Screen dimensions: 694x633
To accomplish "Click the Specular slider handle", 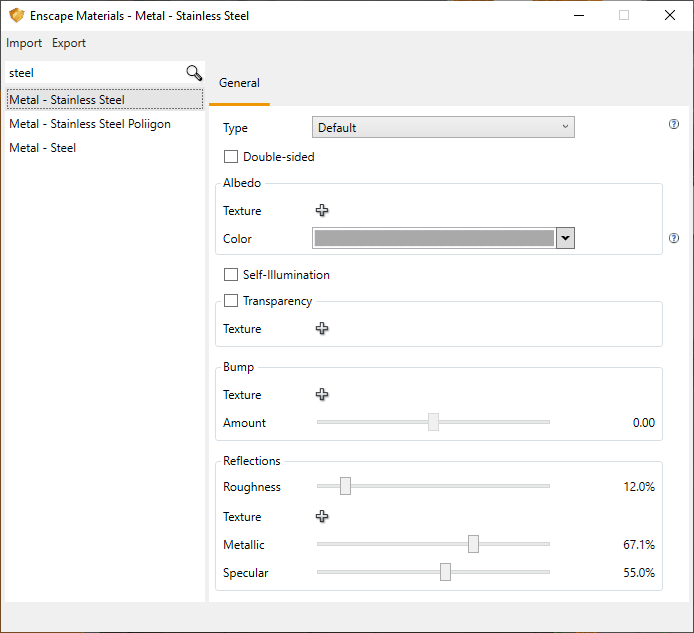I will [445, 571].
